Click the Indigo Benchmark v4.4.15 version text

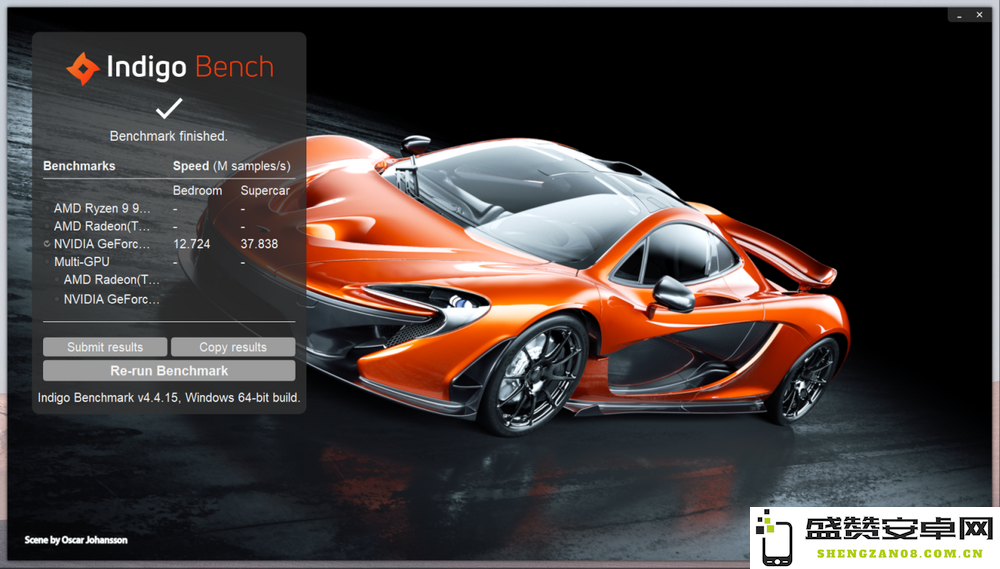[x=168, y=397]
